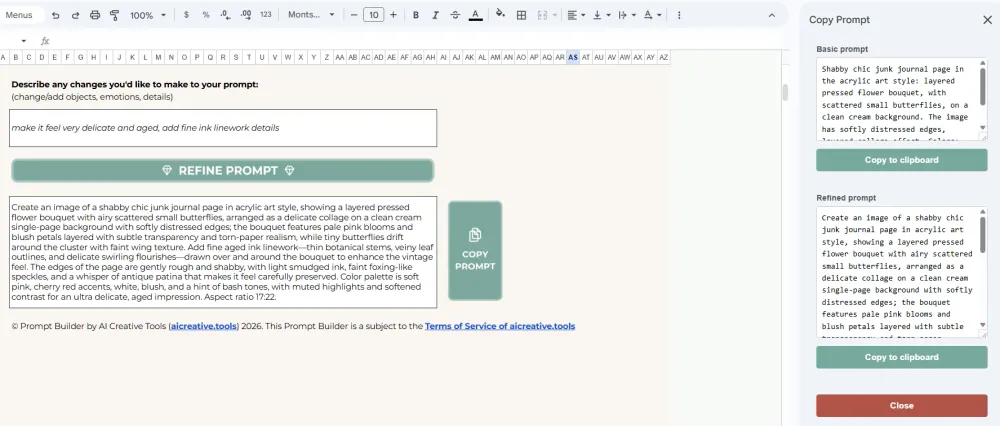Toggle bold formatting

pyautogui.click(x=416, y=15)
